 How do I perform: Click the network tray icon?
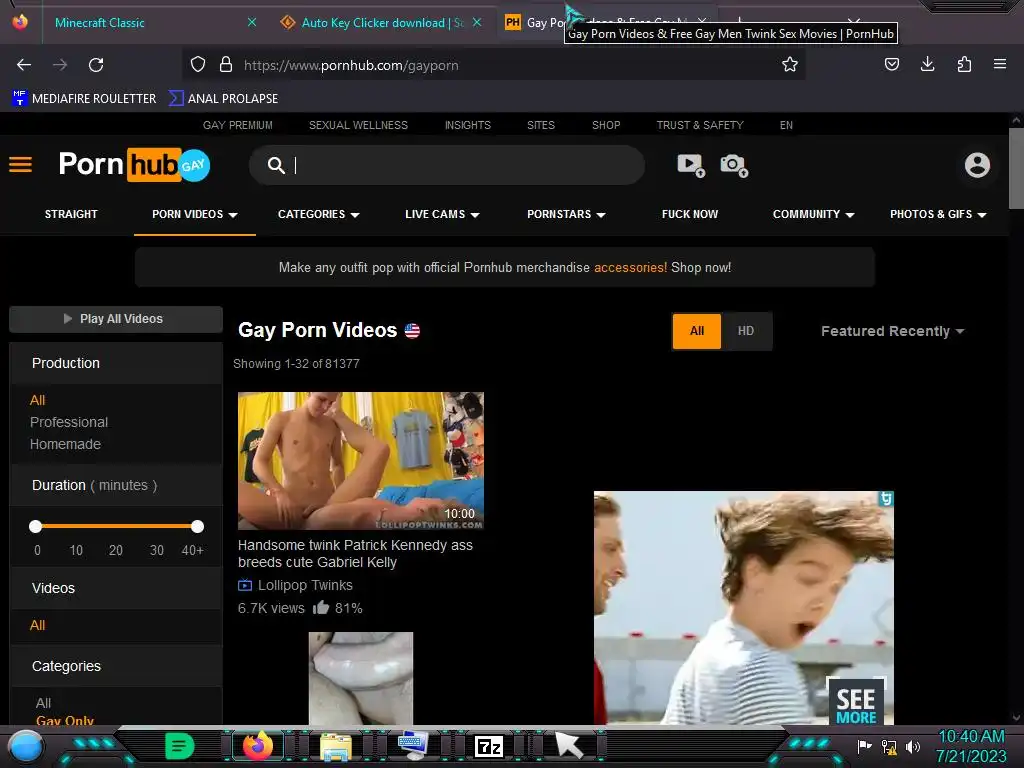889,746
